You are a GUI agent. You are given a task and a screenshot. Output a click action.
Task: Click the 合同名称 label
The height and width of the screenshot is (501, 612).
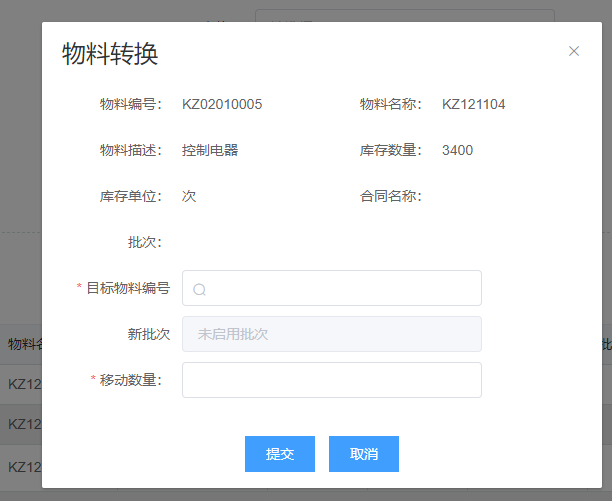pos(391,196)
